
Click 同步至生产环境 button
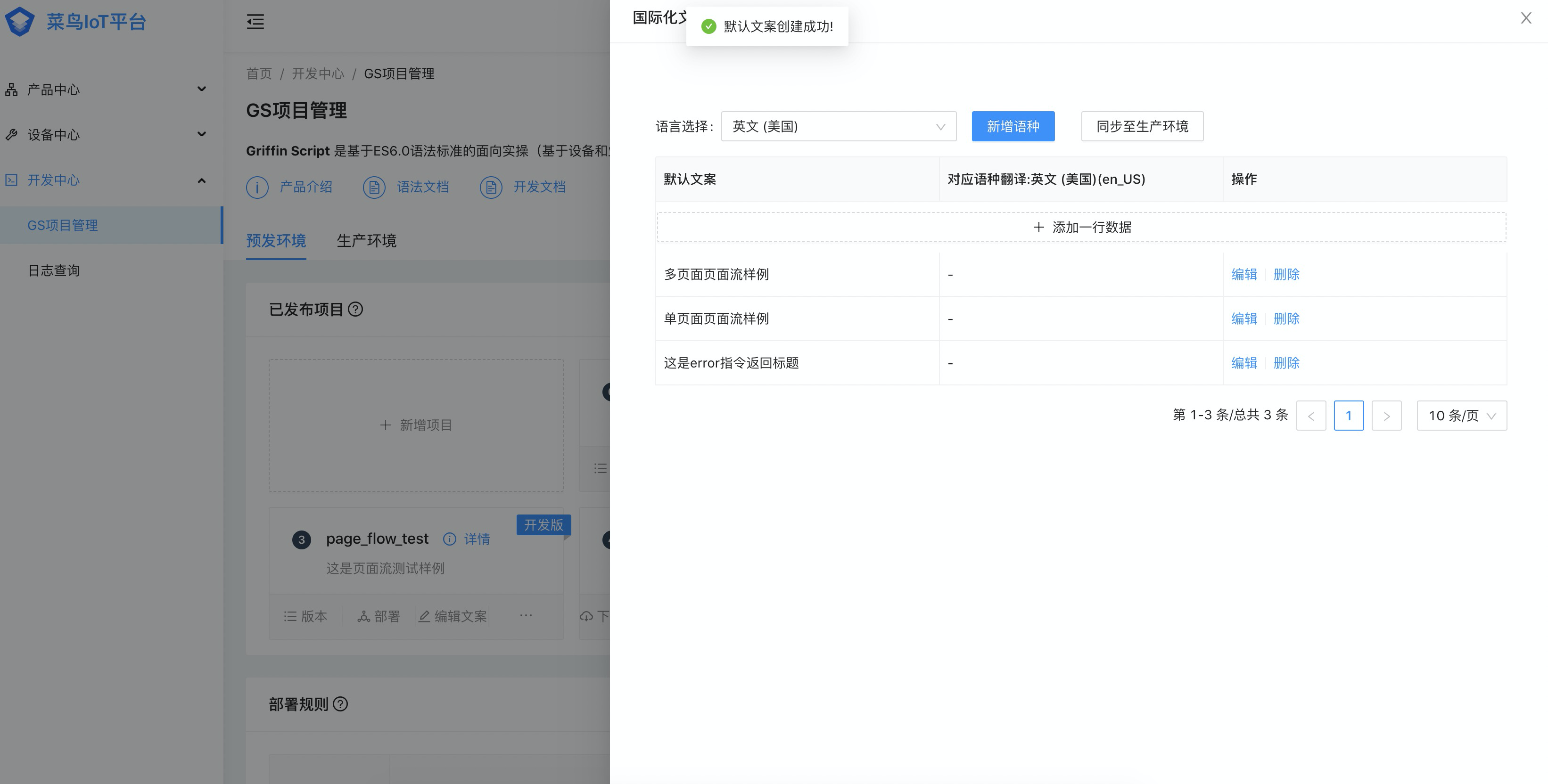(1142, 126)
